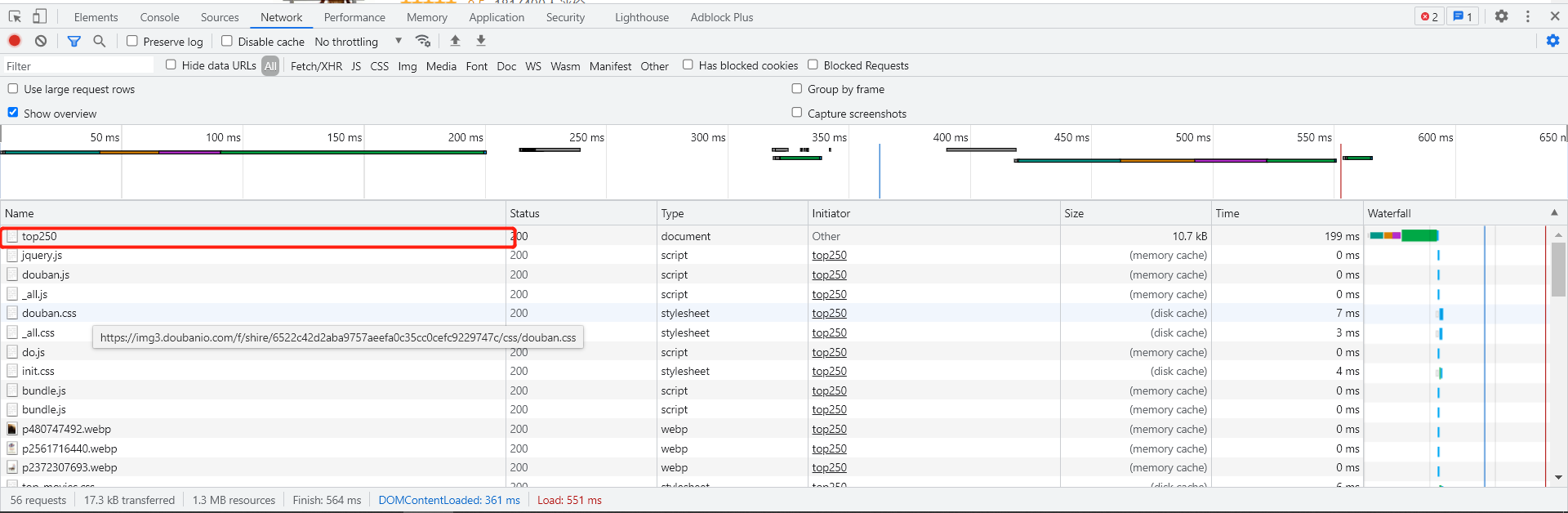
Task: Filter requests by JS type
Action: pos(356,66)
